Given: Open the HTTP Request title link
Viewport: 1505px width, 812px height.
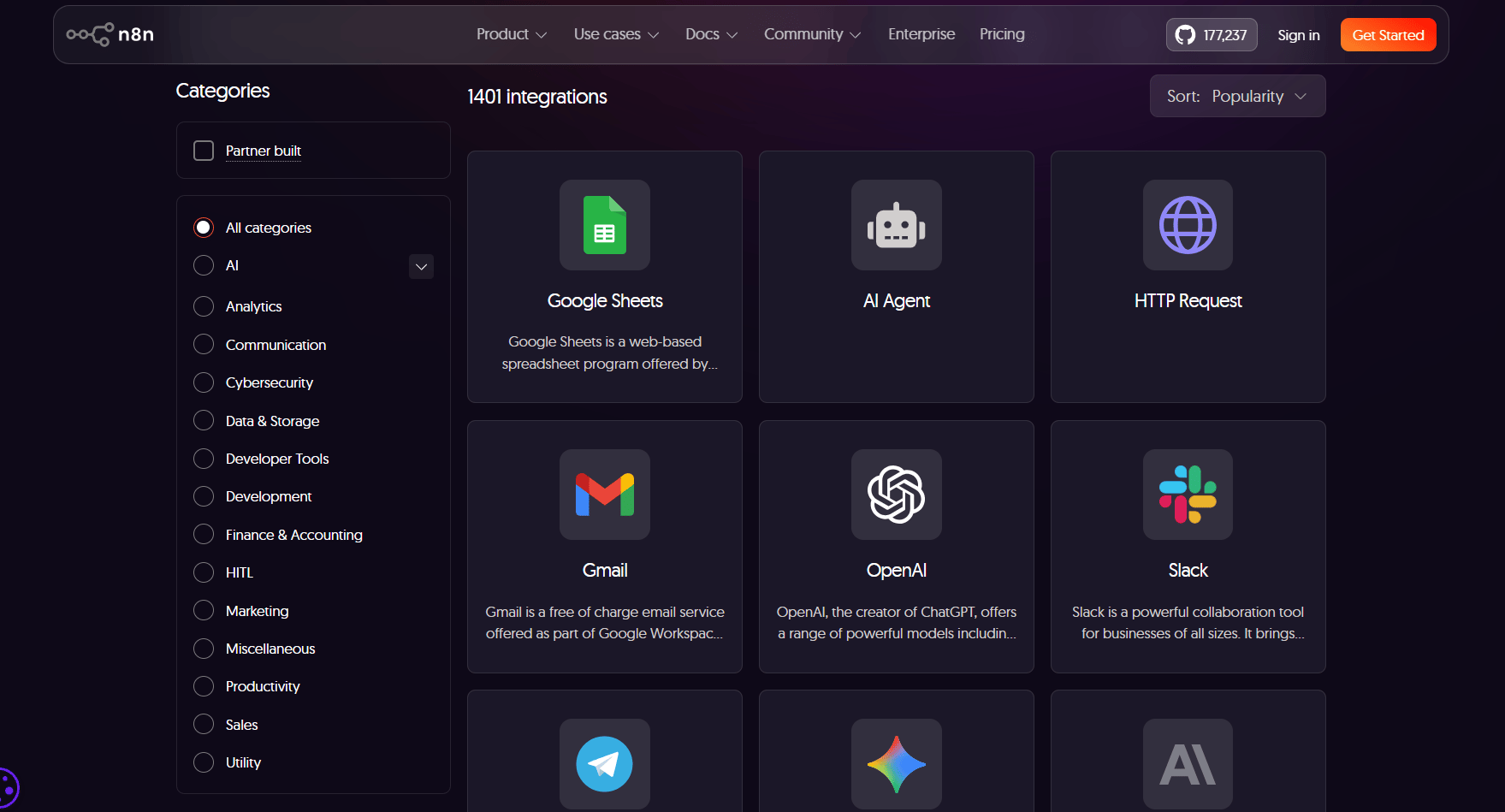Looking at the screenshot, I should point(1188,301).
